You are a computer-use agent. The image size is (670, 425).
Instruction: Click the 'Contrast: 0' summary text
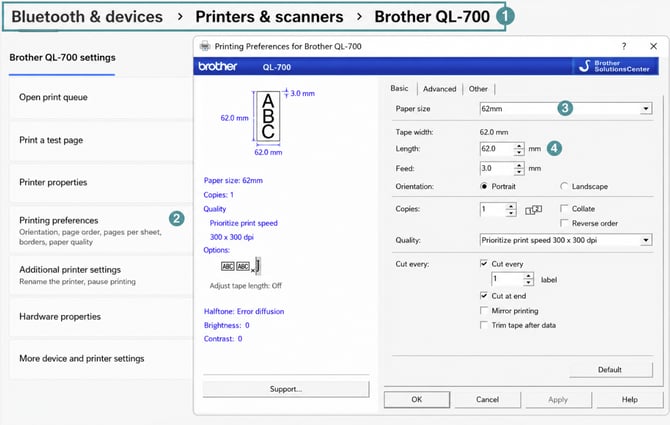[223, 339]
